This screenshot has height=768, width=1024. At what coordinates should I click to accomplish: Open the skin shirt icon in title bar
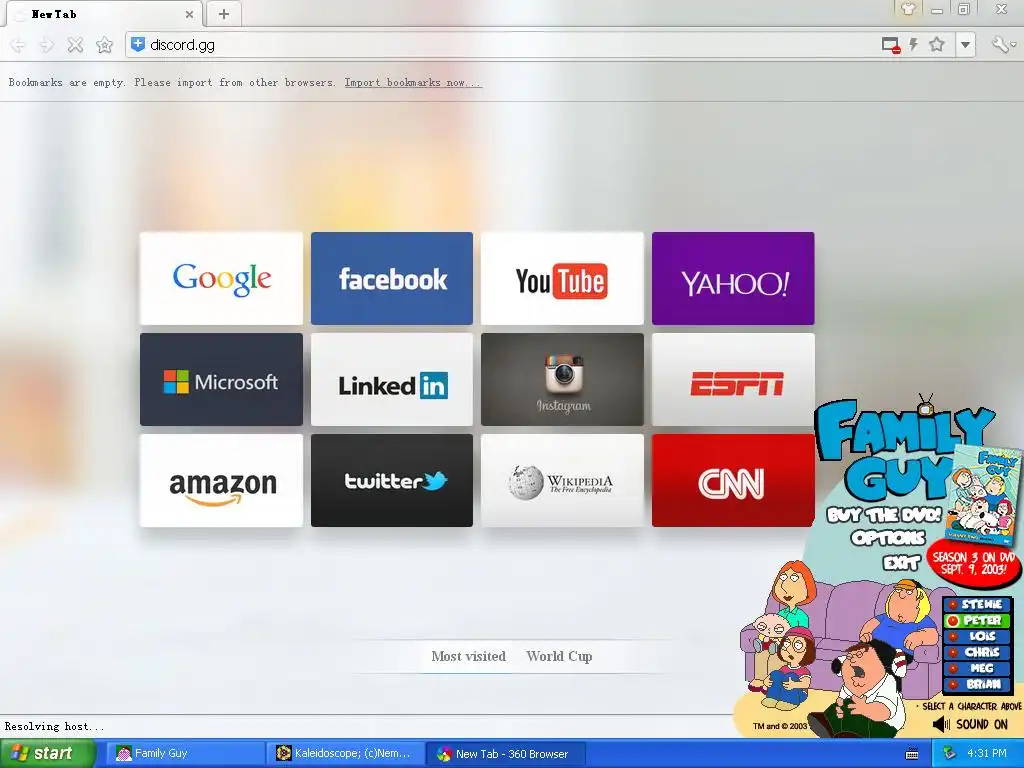(x=908, y=8)
